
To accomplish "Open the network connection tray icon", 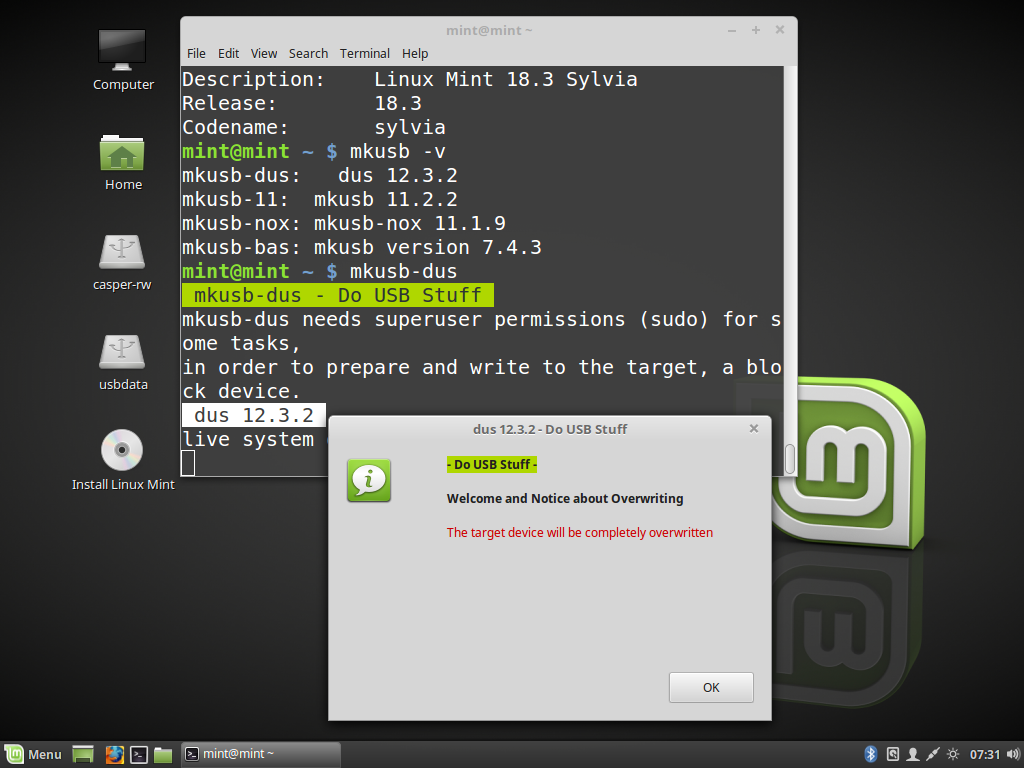I will [933, 754].
